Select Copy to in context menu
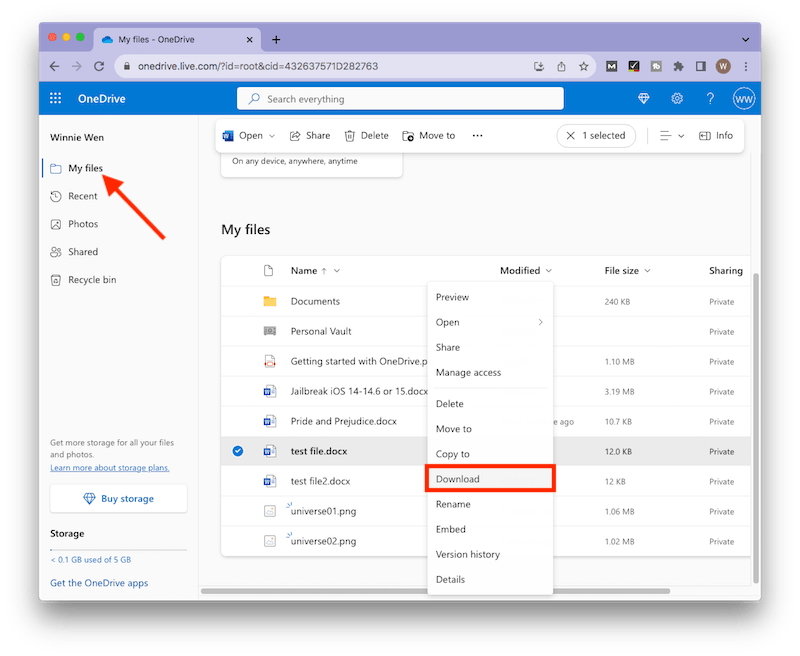The width and height of the screenshot is (800, 656). (490, 454)
